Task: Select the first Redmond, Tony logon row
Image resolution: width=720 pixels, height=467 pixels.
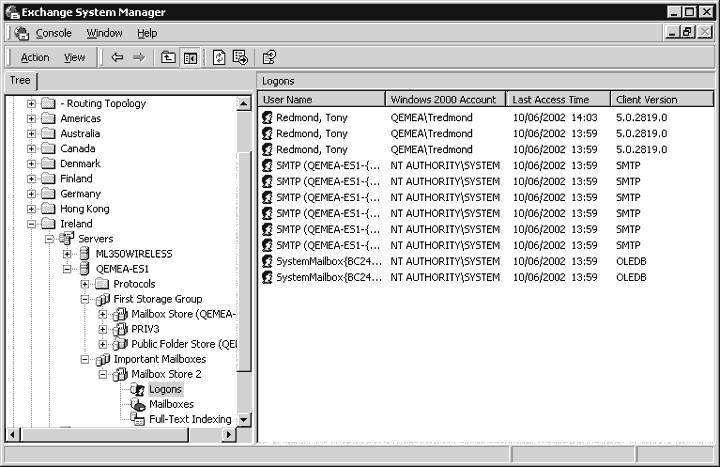Action: click(314, 118)
